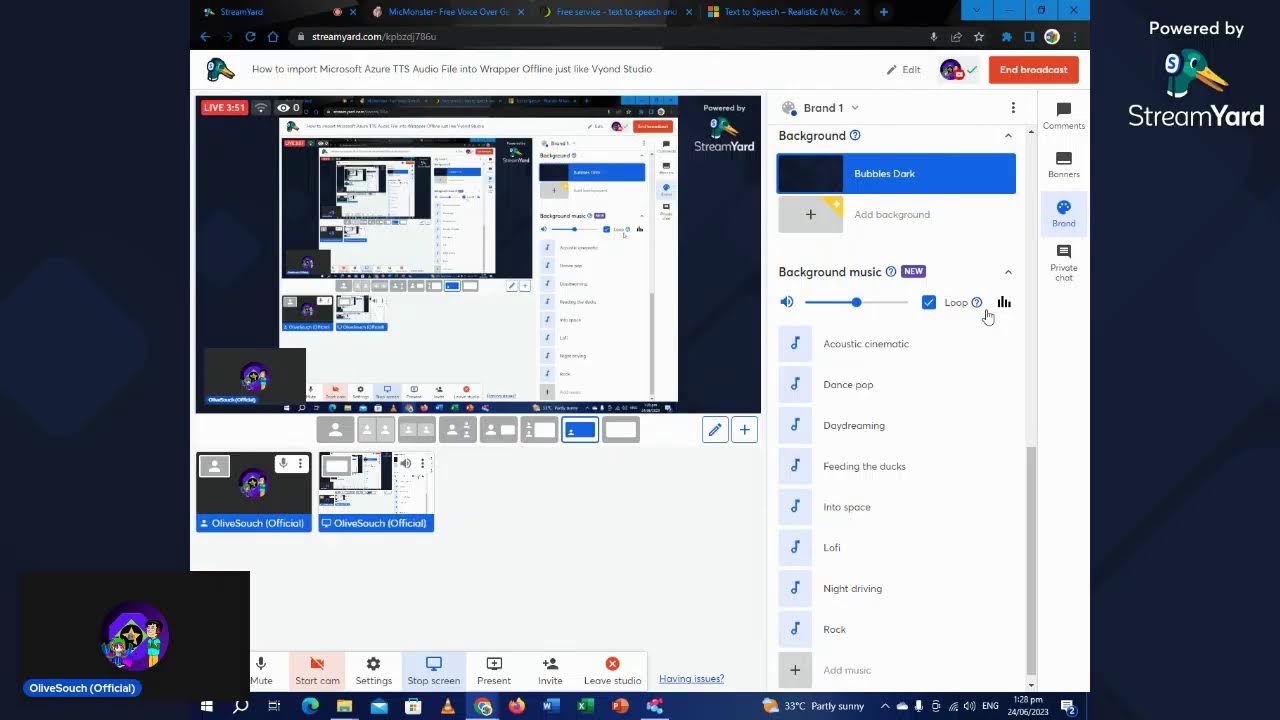Screen dimensions: 1280x720
Task: Select the Bubbles Dark background
Action: (897, 174)
